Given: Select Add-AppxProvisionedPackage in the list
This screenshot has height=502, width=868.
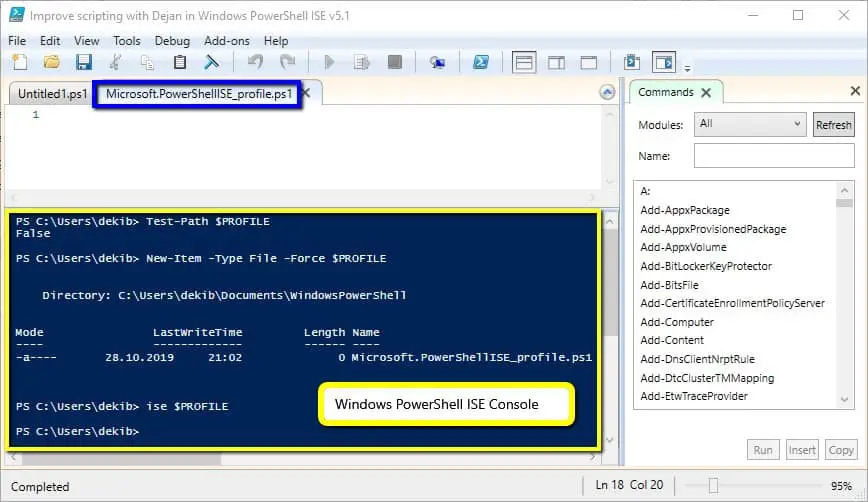Looking at the screenshot, I should [x=713, y=229].
